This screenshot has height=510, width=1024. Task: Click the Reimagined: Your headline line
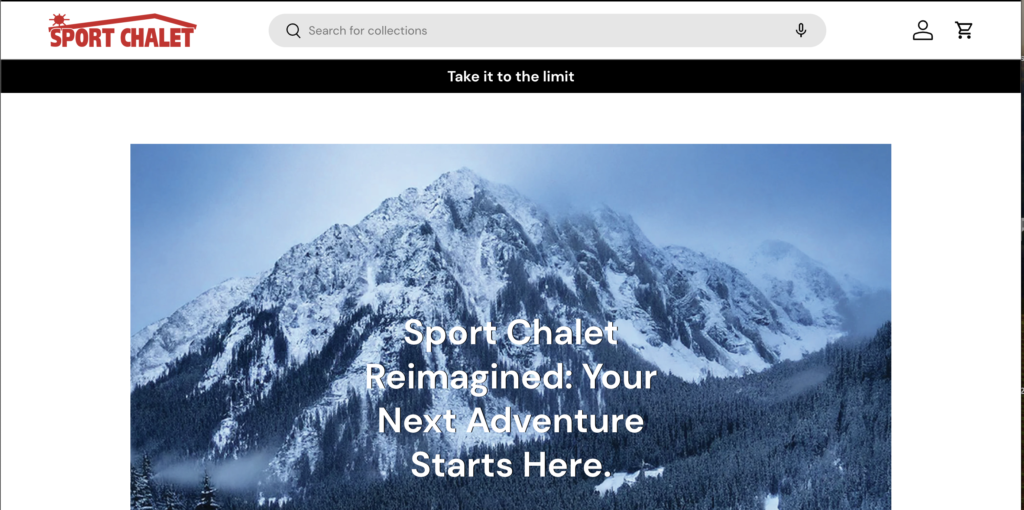(511, 377)
